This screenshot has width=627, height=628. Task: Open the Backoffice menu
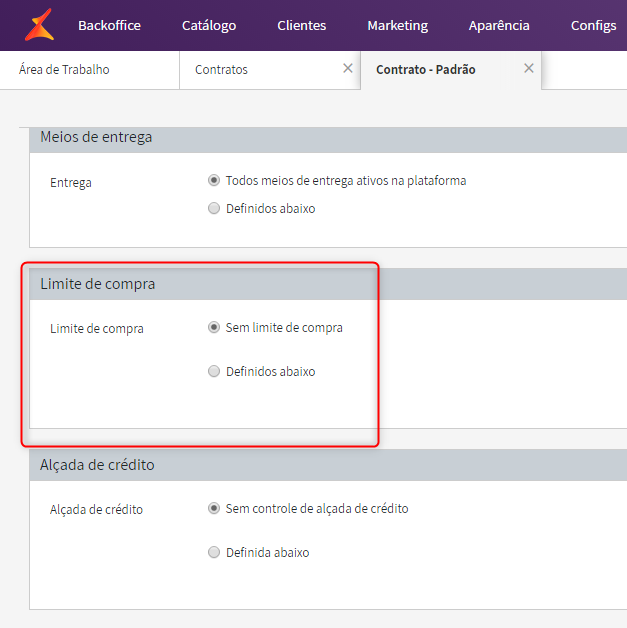pos(109,26)
